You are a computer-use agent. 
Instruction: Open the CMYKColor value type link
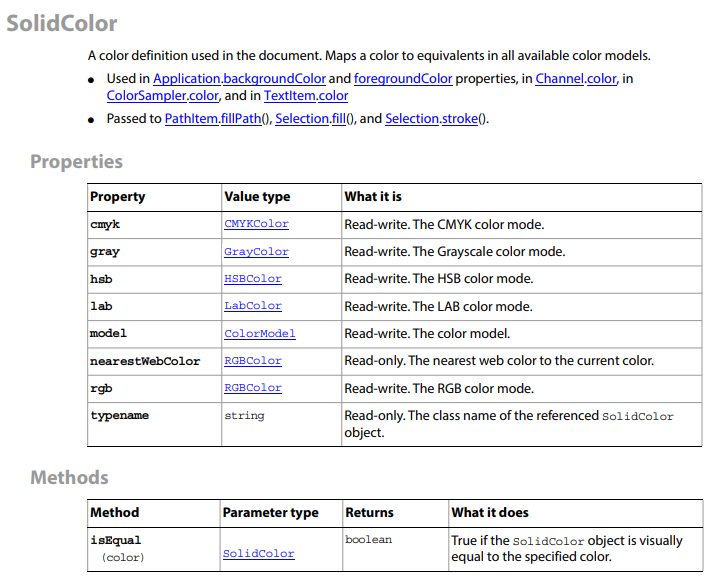tap(256, 224)
